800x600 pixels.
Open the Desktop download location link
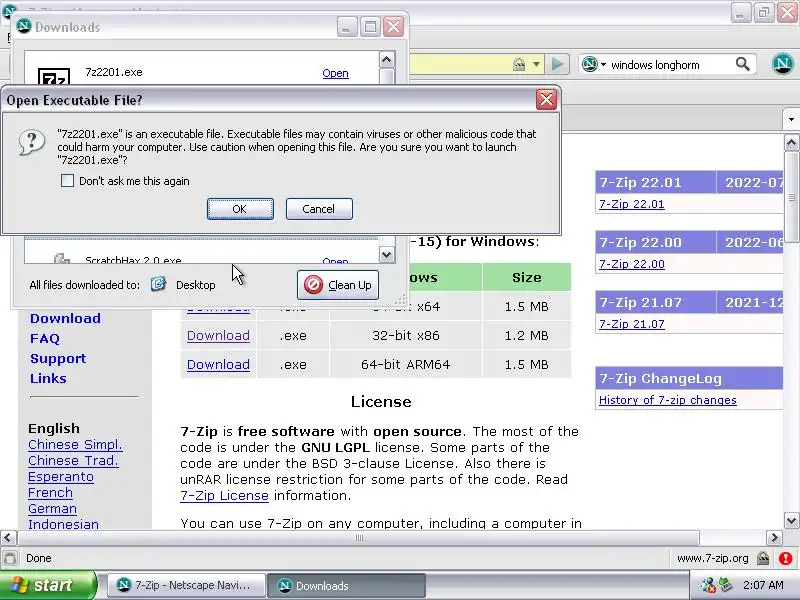(195, 285)
